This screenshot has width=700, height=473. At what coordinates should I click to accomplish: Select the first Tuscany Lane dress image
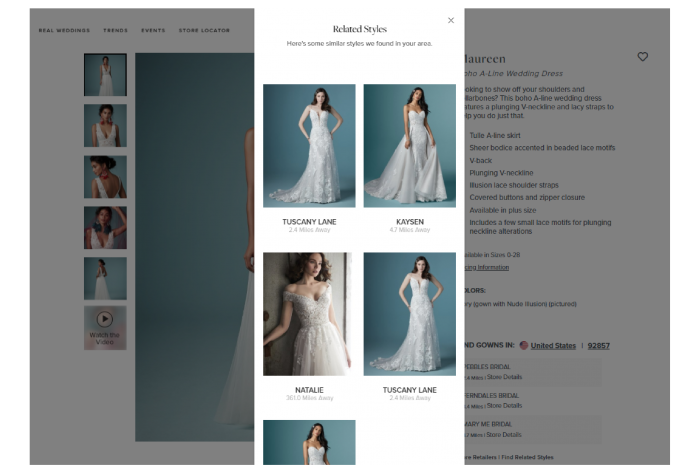309,145
